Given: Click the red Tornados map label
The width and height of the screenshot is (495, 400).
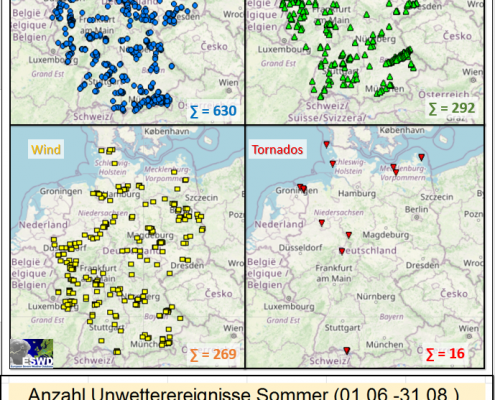Looking at the screenshot, I should [277, 150].
